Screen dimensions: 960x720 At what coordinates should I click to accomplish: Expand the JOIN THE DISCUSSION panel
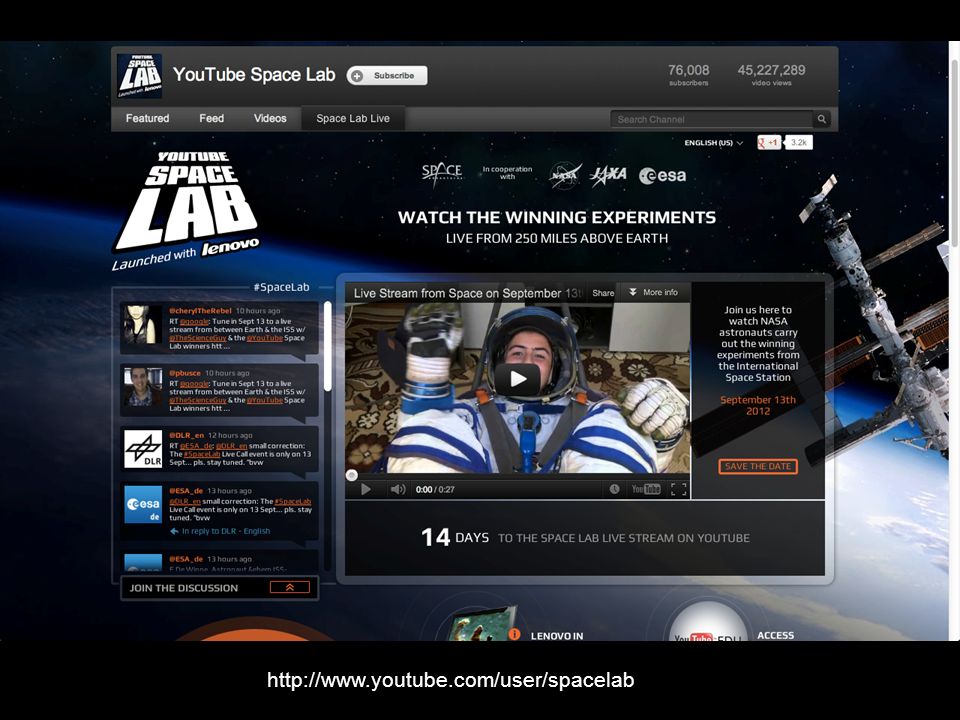290,587
